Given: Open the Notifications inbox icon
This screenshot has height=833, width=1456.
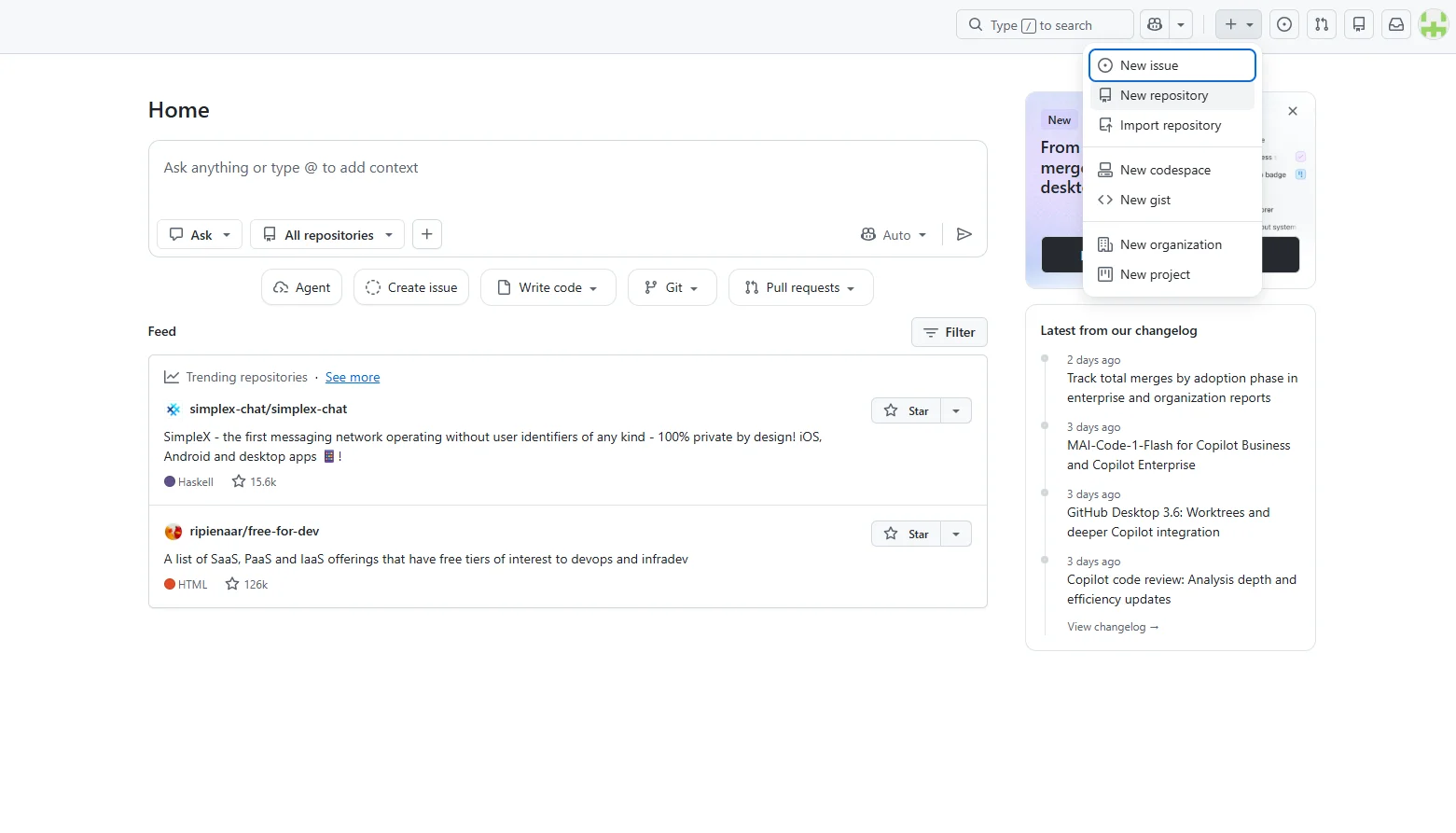Looking at the screenshot, I should (1396, 24).
